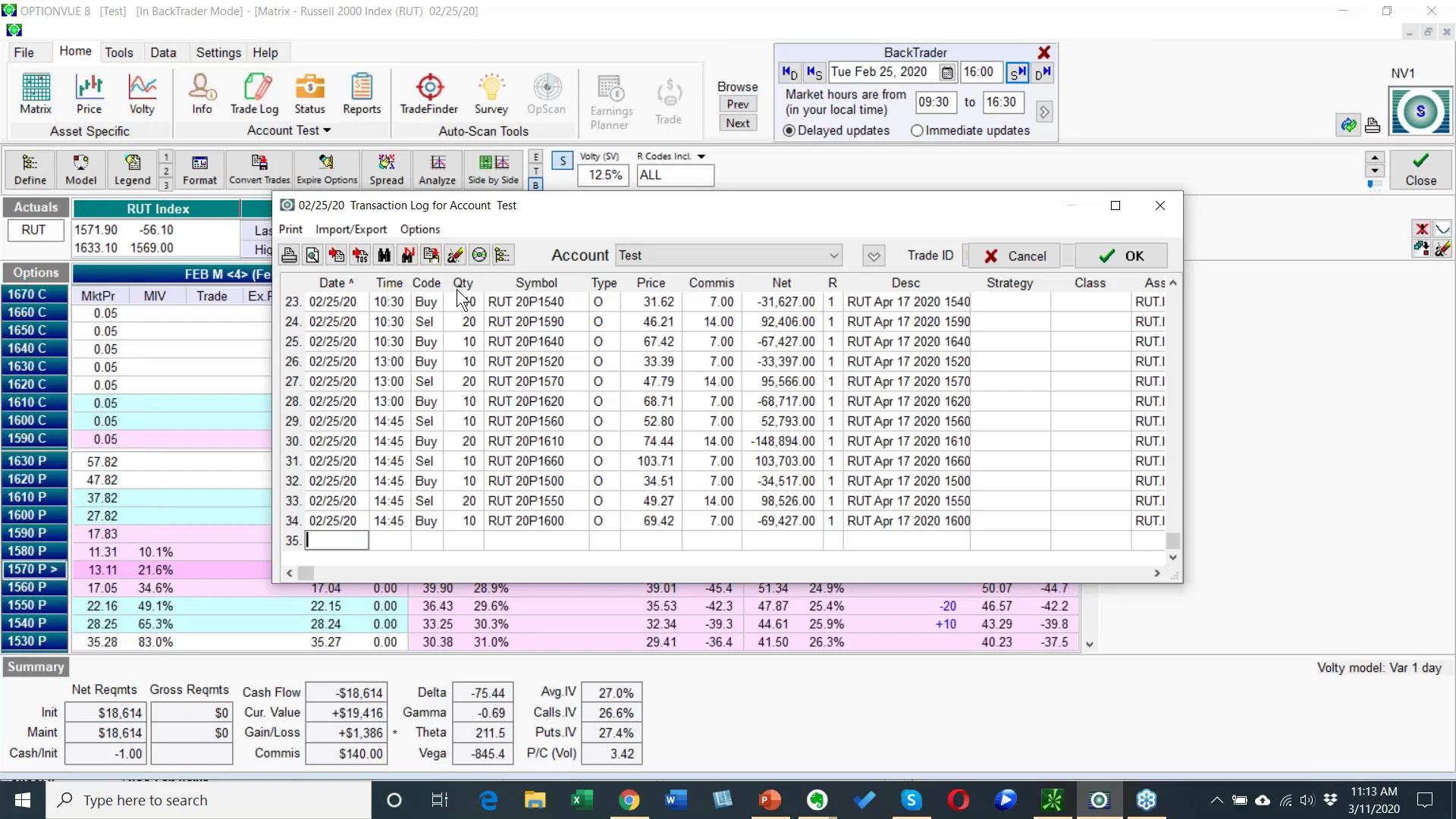The width and height of the screenshot is (1456, 819).
Task: Launch the Survey scan tool
Action: 491,94
